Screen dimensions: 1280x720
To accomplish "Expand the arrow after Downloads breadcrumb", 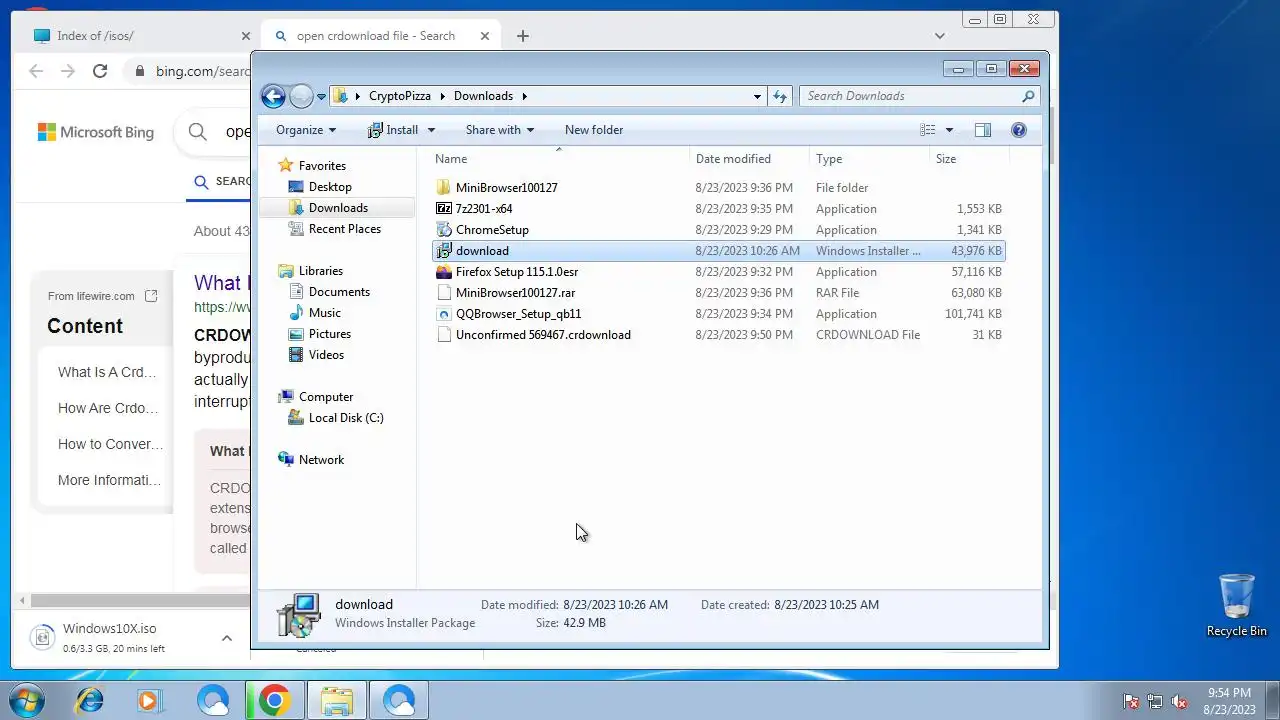I will tap(523, 96).
